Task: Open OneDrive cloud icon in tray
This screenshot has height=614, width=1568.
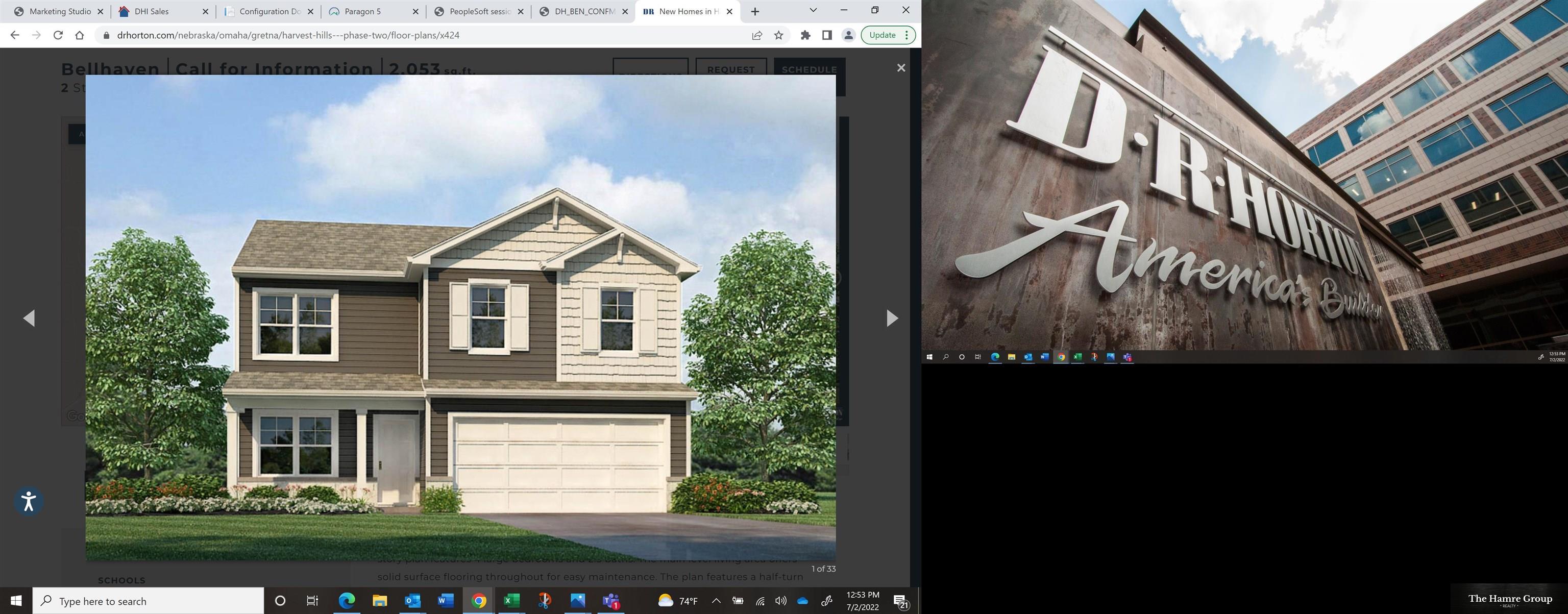Action: point(802,601)
